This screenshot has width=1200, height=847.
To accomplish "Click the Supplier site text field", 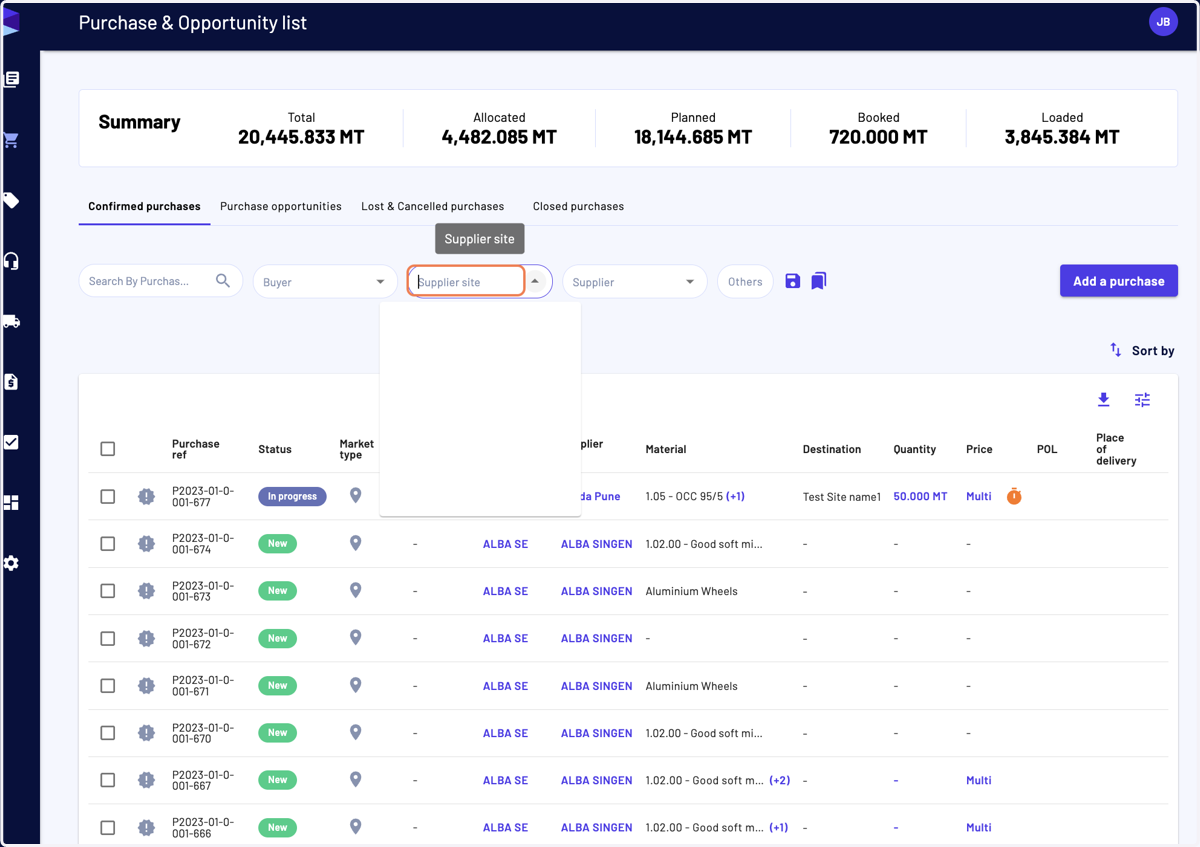I will click(x=467, y=281).
